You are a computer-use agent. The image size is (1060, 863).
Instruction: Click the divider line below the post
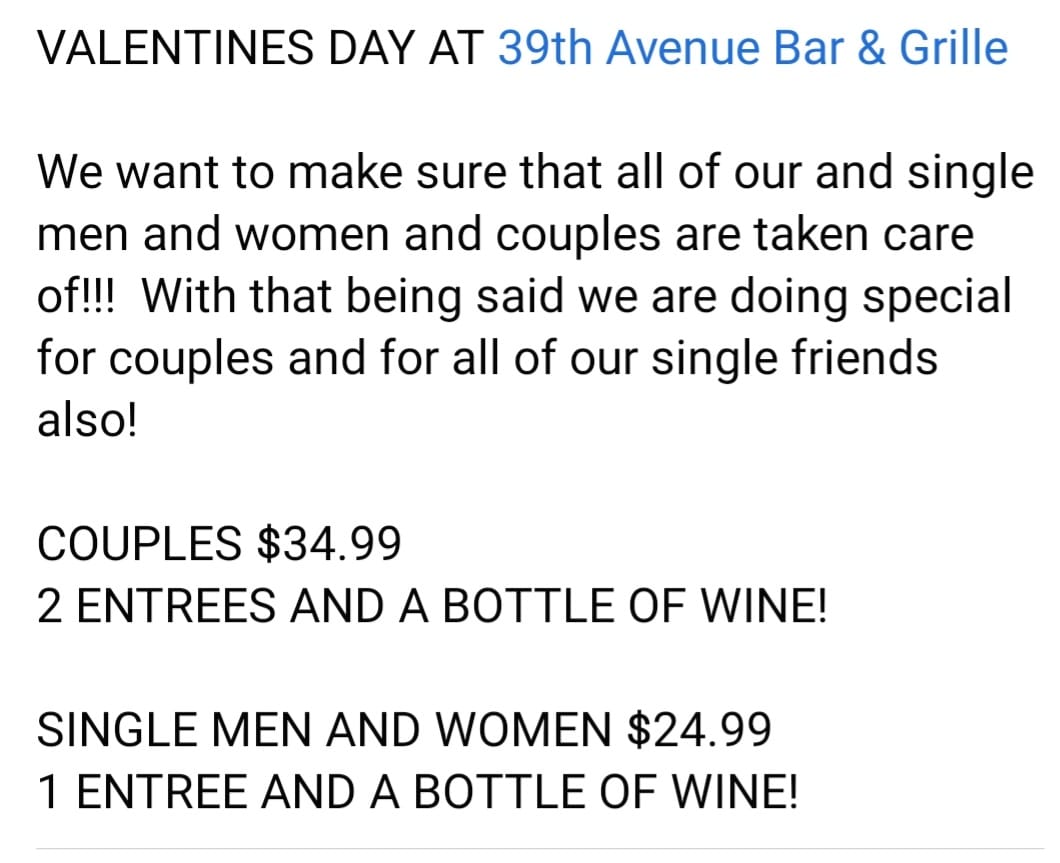[540, 848]
